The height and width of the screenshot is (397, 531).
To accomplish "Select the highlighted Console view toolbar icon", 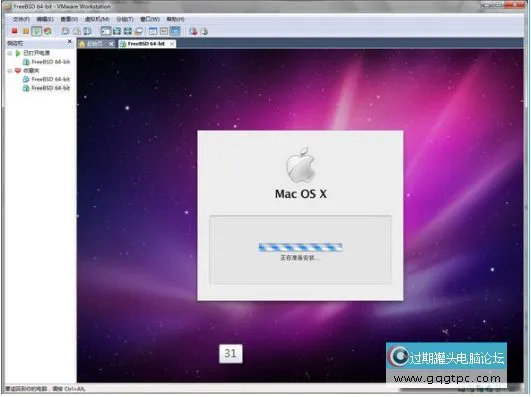I will pos(175,31).
